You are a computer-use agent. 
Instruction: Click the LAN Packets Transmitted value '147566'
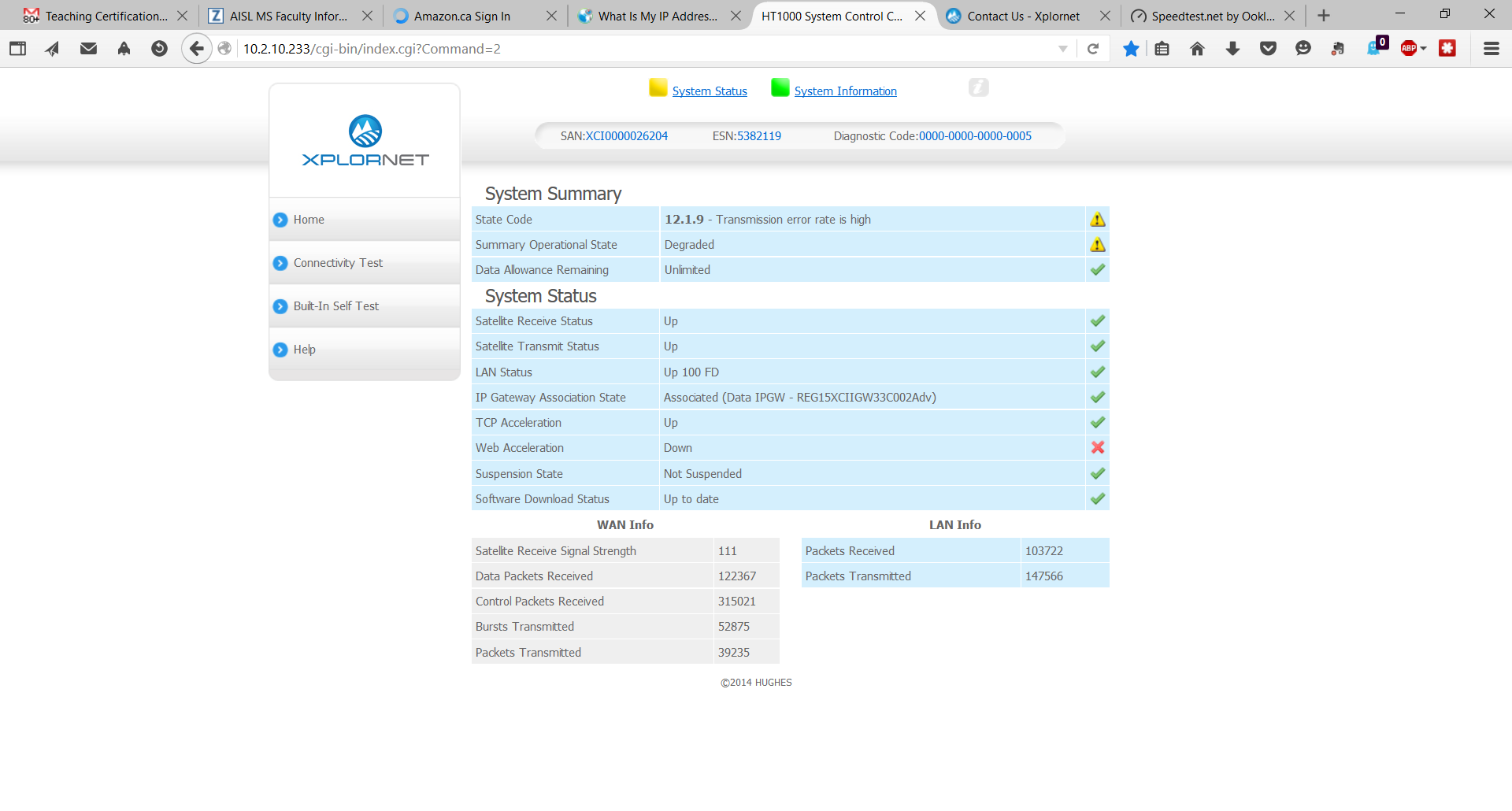click(x=1044, y=576)
